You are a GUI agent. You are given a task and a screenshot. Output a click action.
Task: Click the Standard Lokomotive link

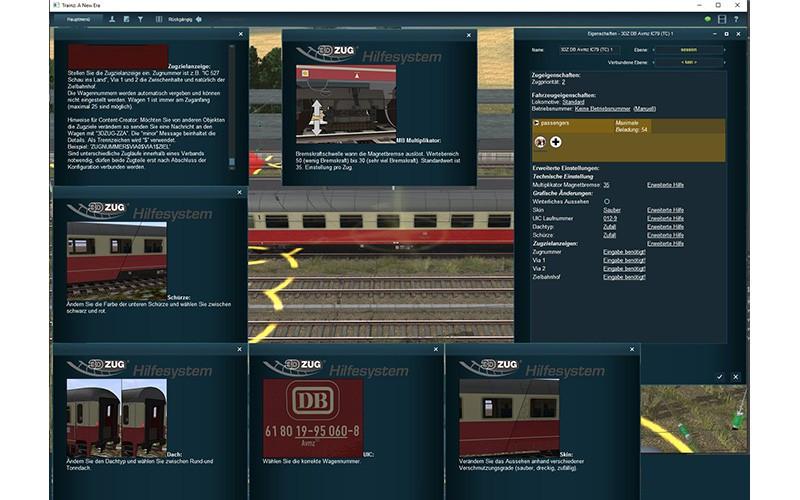point(574,102)
